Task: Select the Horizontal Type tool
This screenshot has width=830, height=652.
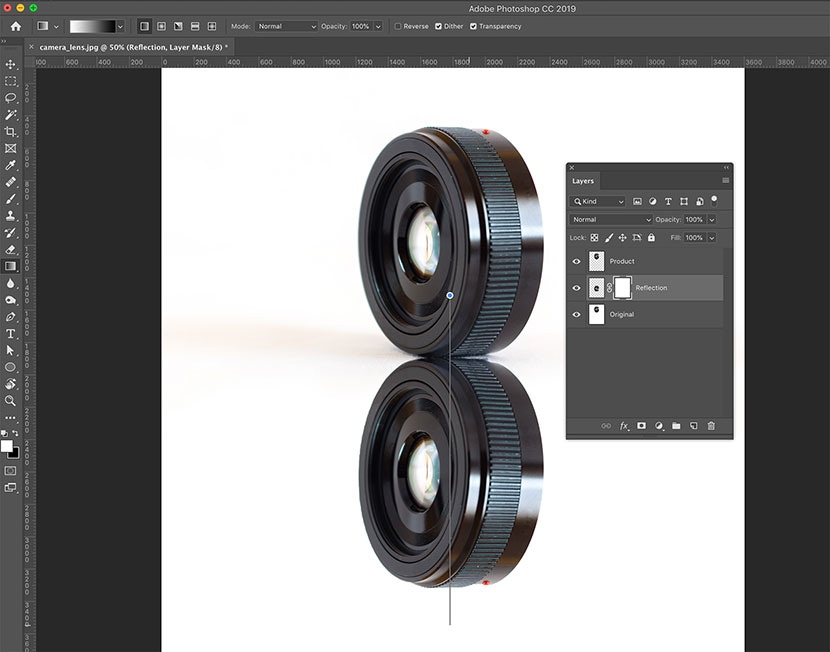Action: (10, 334)
